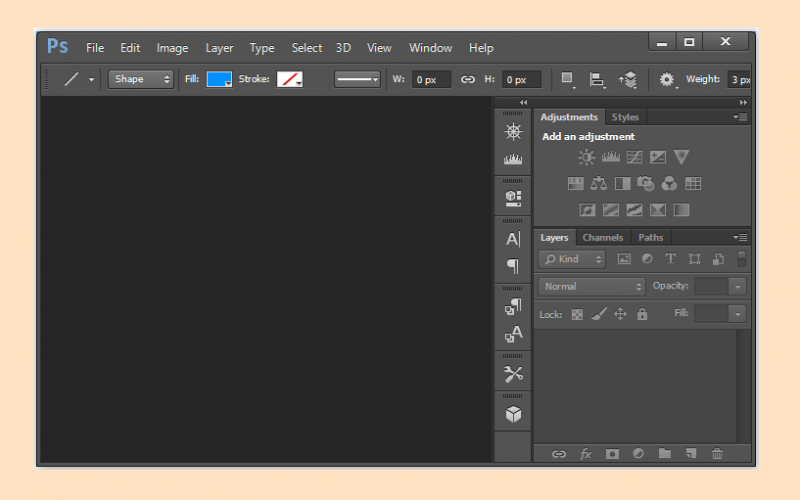Add a Photo Filter adjustment
This screenshot has width=800, height=500.
pyautogui.click(x=645, y=183)
